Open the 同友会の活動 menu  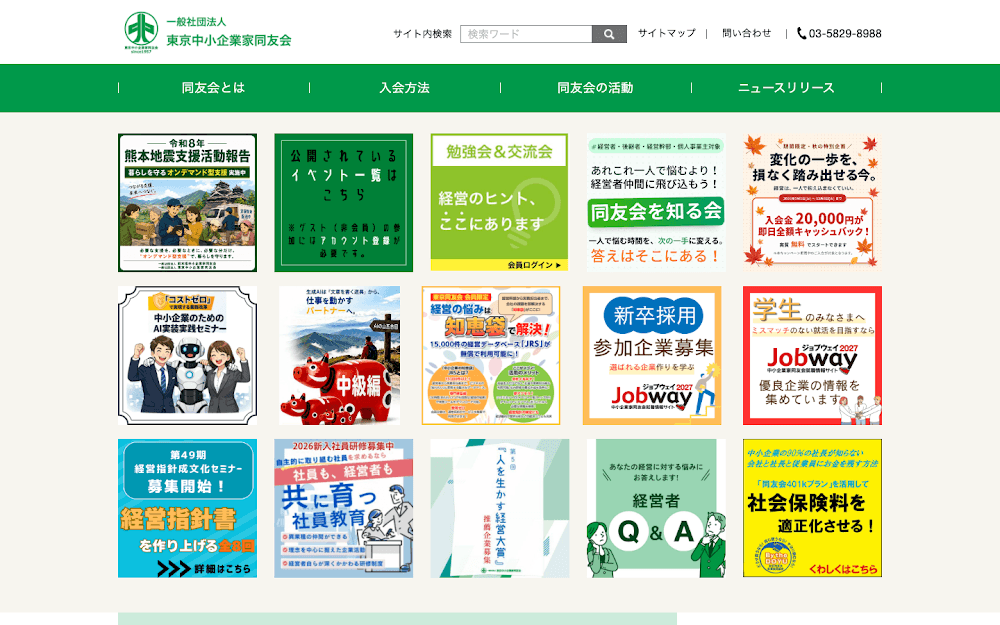coord(596,88)
